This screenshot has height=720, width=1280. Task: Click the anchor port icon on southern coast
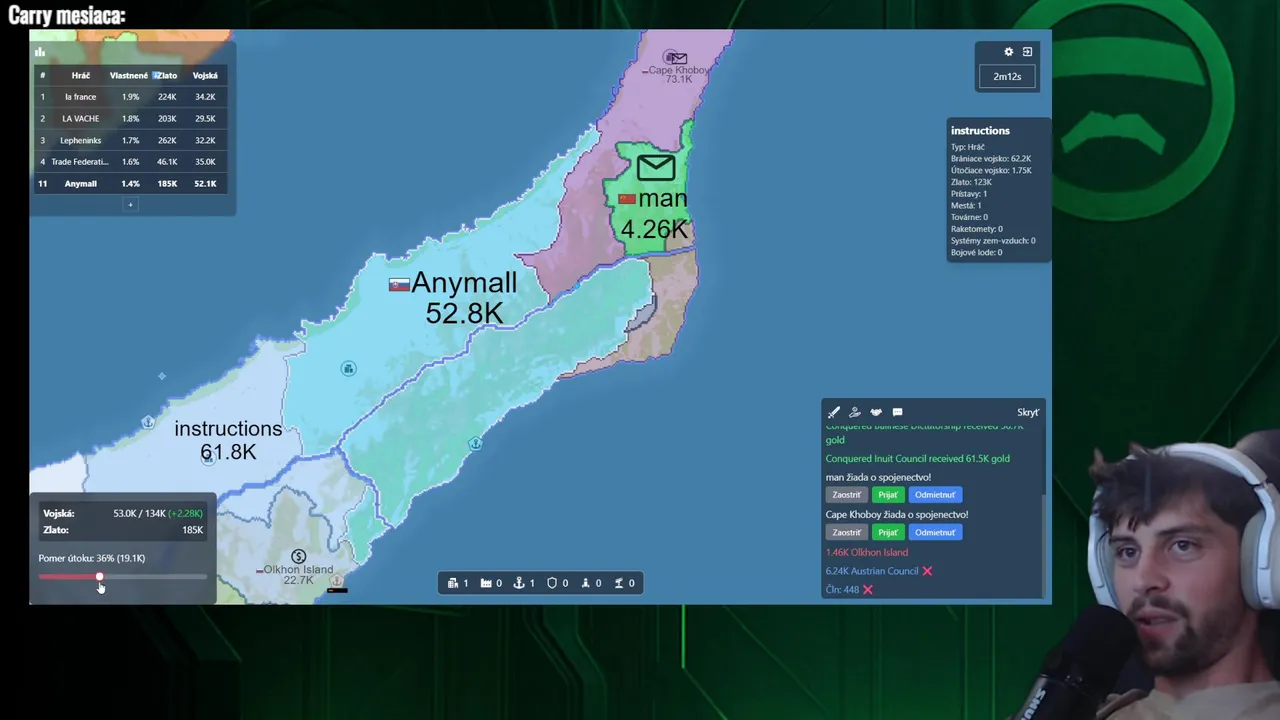pyautogui.click(x=475, y=443)
